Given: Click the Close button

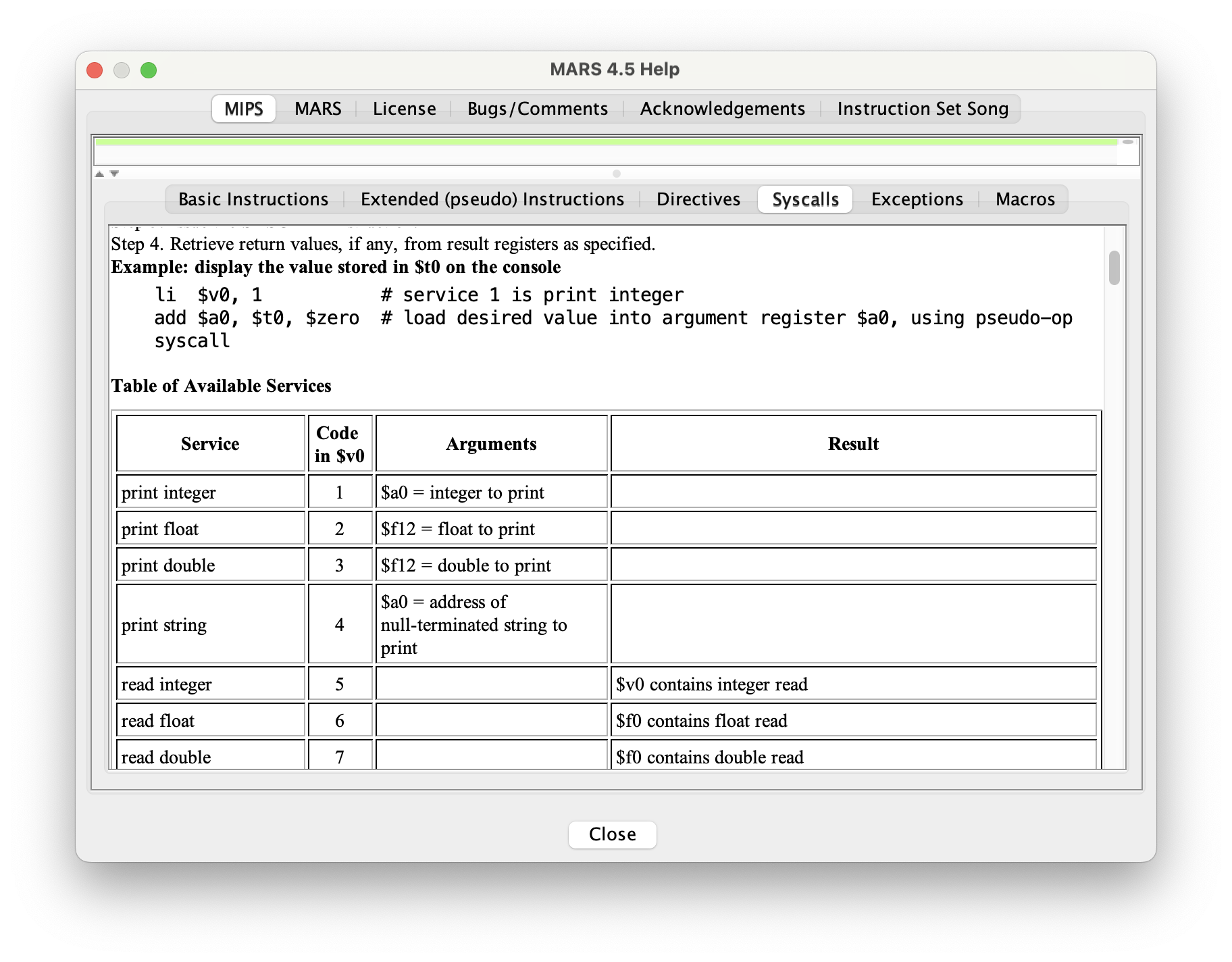Looking at the screenshot, I should pyautogui.click(x=613, y=834).
